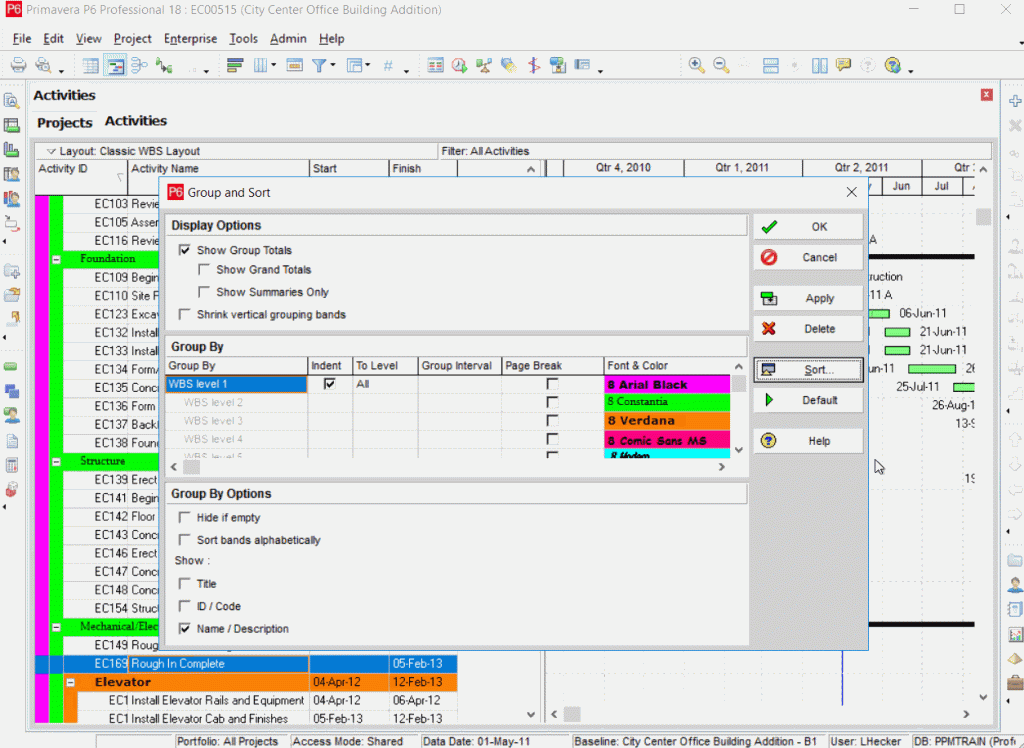Collapse the Mechanical/Electrical WBS band
Image resolution: width=1024 pixels, height=748 pixels.
[x=56, y=627]
